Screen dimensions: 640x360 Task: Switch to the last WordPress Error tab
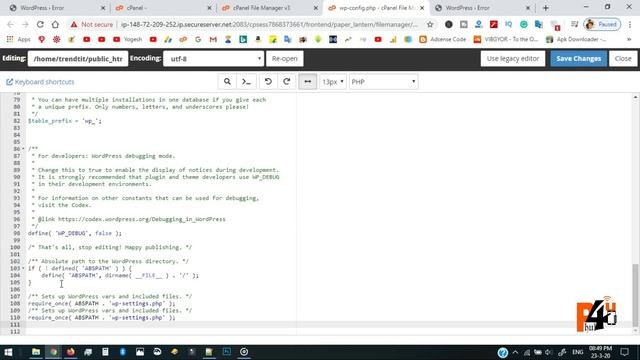click(482, 8)
